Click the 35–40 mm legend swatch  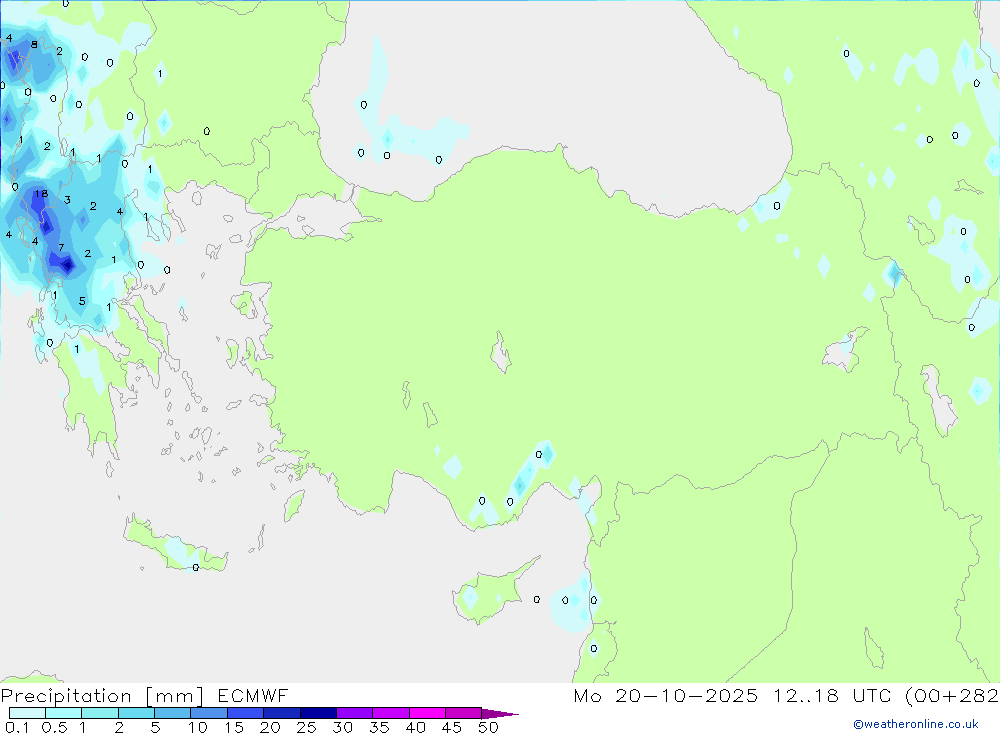[390, 713]
